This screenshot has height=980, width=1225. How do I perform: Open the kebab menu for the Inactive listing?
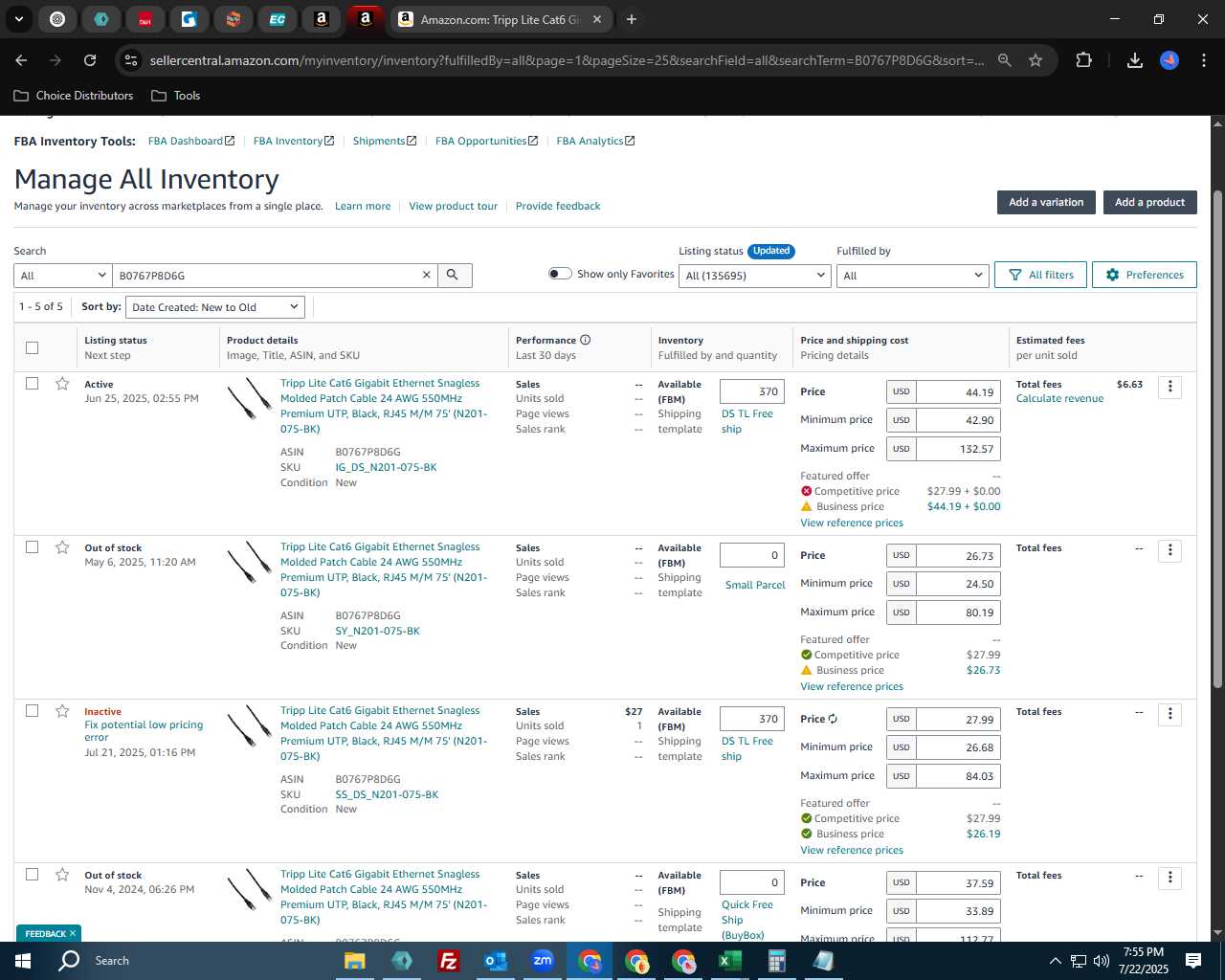coord(1169,714)
